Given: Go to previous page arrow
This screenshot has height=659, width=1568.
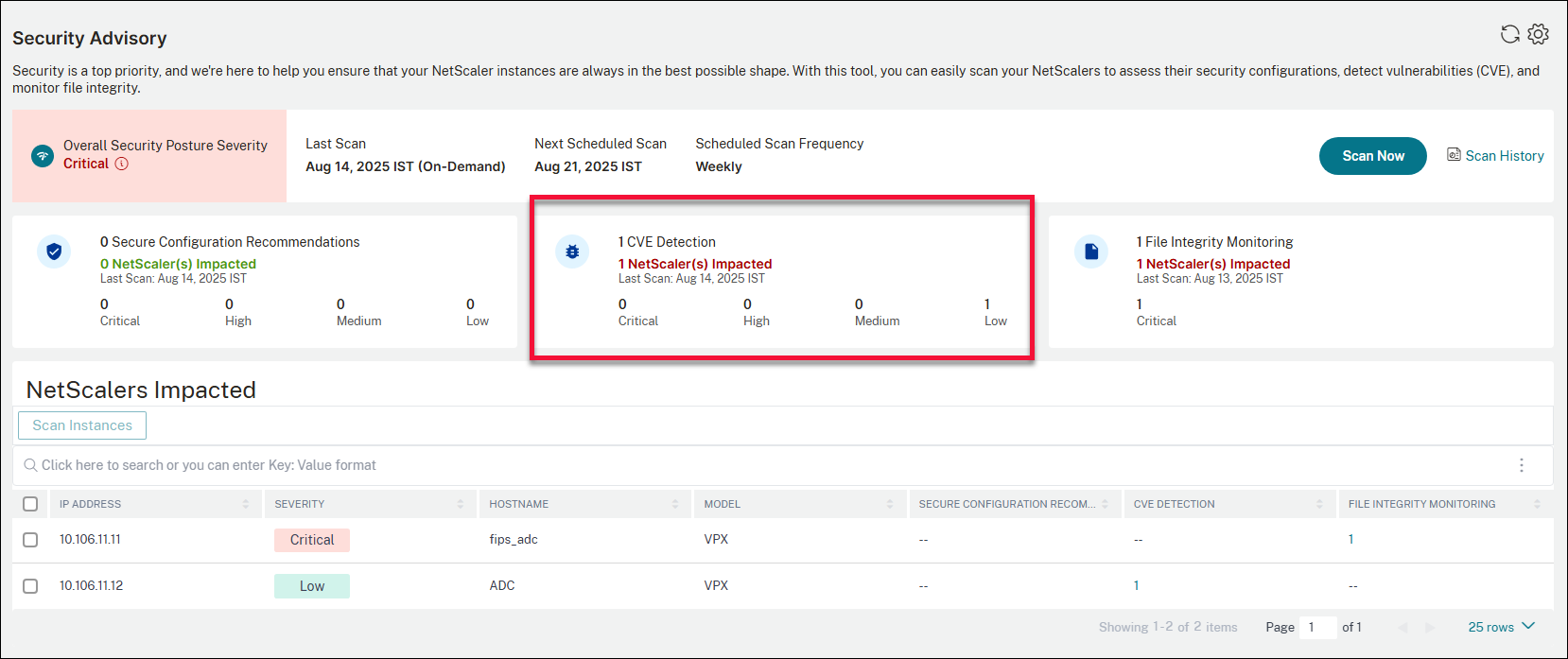Looking at the screenshot, I should pos(1402,628).
